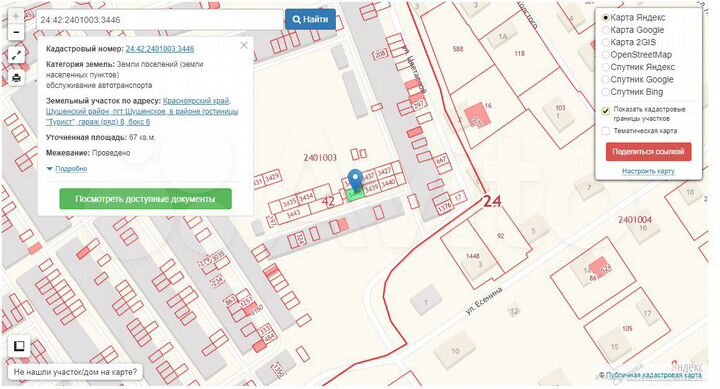Click parcel labeled 3443 on map

click(293, 213)
